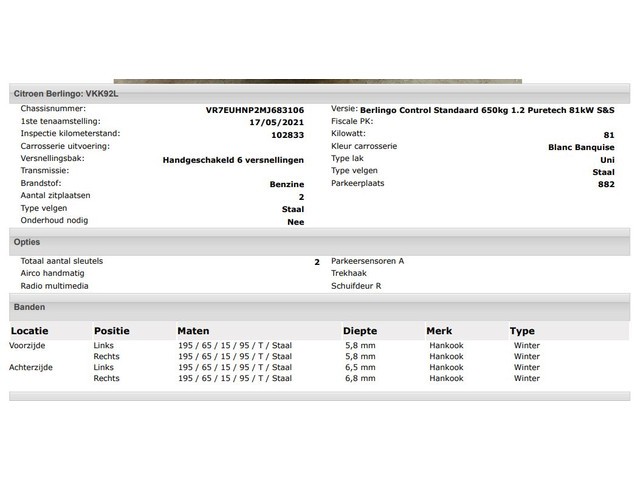Screen dimensions: 640x480
Task: Click the Banden section header
Action: (320, 307)
